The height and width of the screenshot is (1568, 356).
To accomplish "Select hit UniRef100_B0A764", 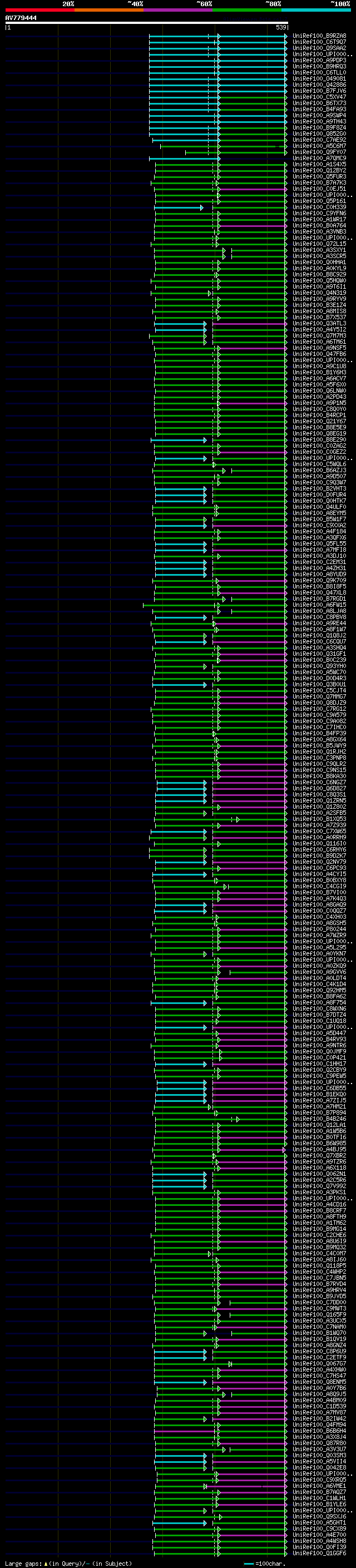I will pos(319,226).
